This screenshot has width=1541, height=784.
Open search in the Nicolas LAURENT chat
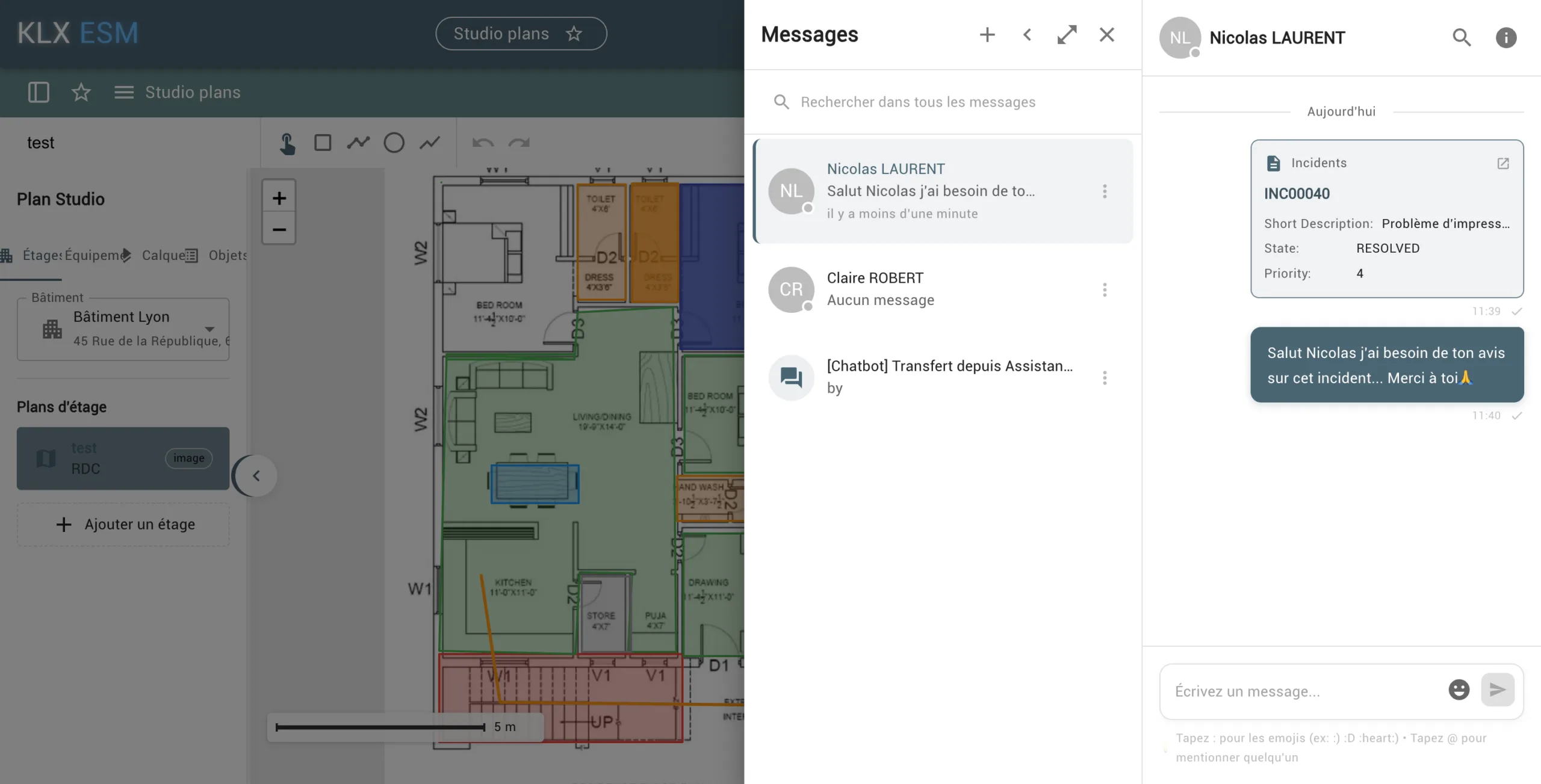click(x=1462, y=38)
